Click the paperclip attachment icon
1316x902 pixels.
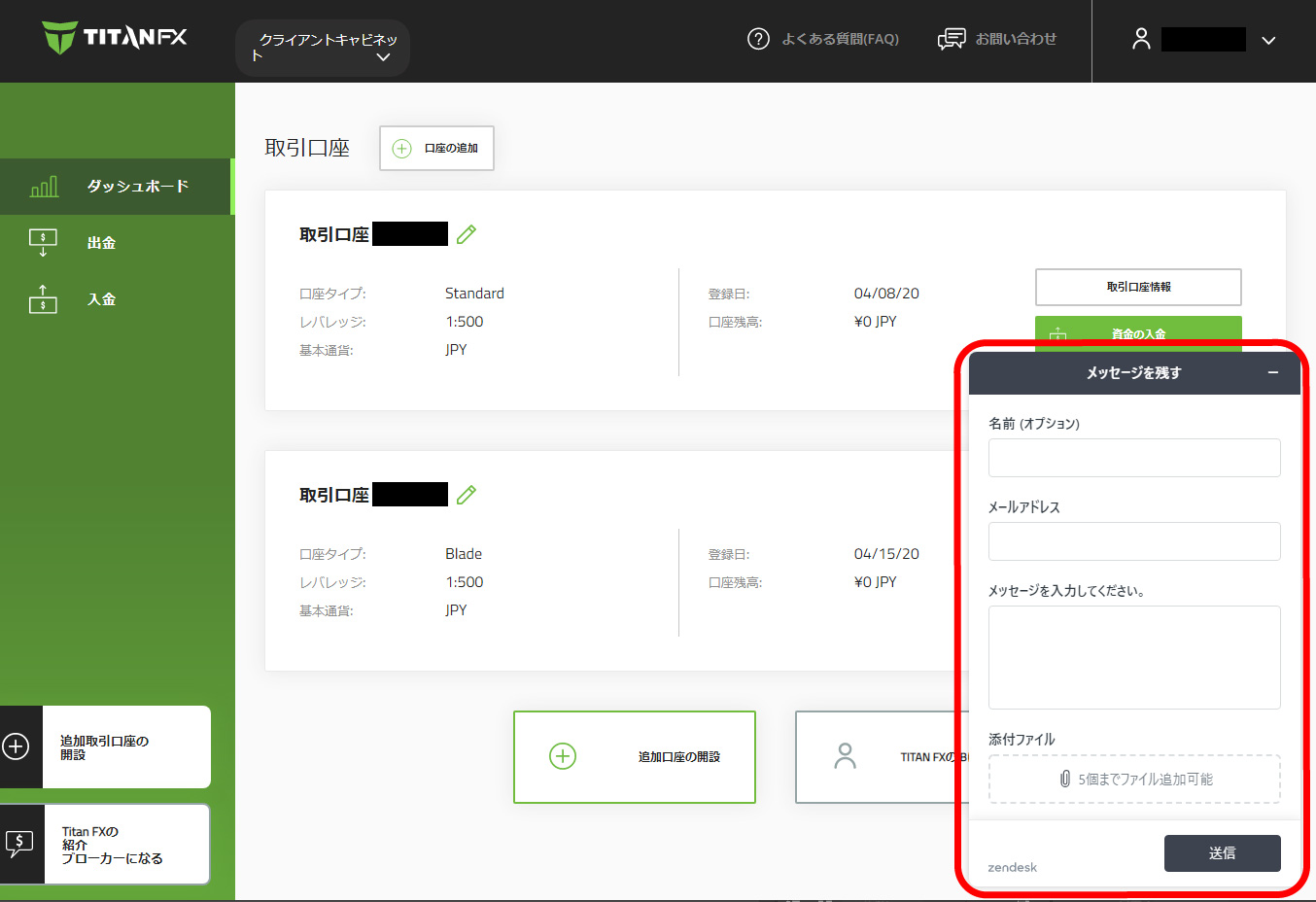1064,780
